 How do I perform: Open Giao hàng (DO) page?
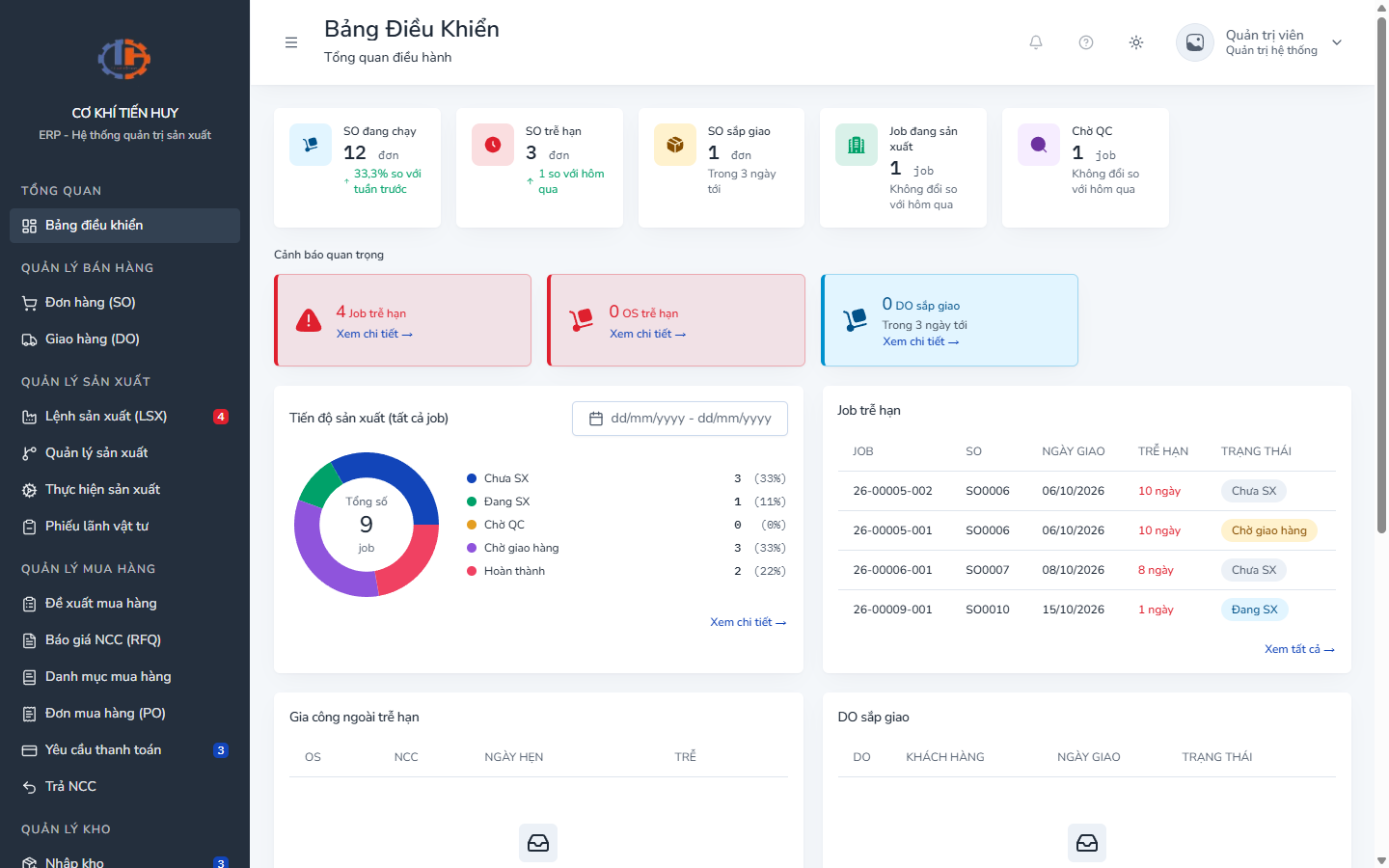click(124, 339)
